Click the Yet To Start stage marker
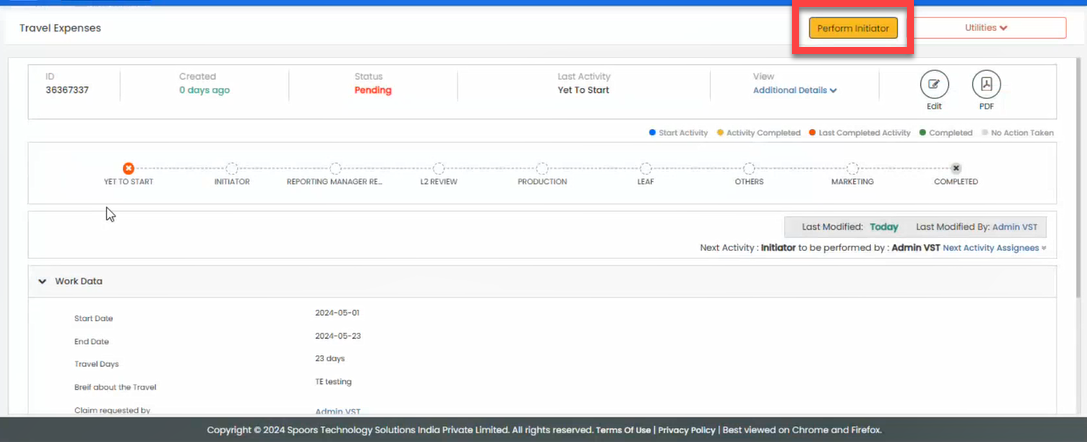Image resolution: width=1087 pixels, height=442 pixels. [128, 169]
